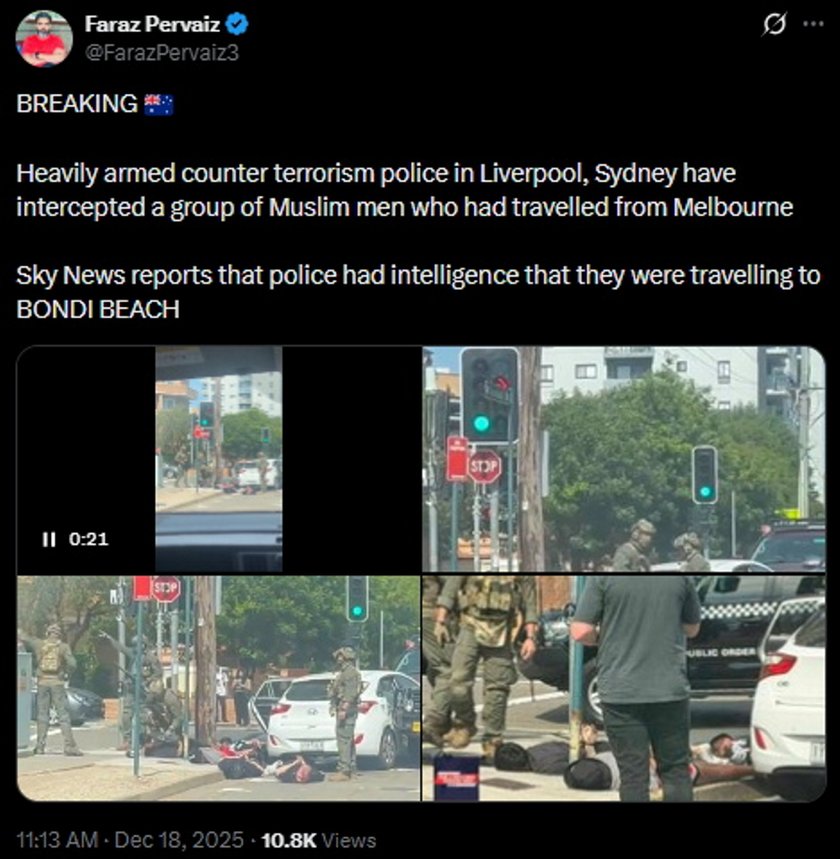This screenshot has width=840, height=859.
Task: Open Faraz Pervaiz's profile avatar
Action: click(44, 38)
